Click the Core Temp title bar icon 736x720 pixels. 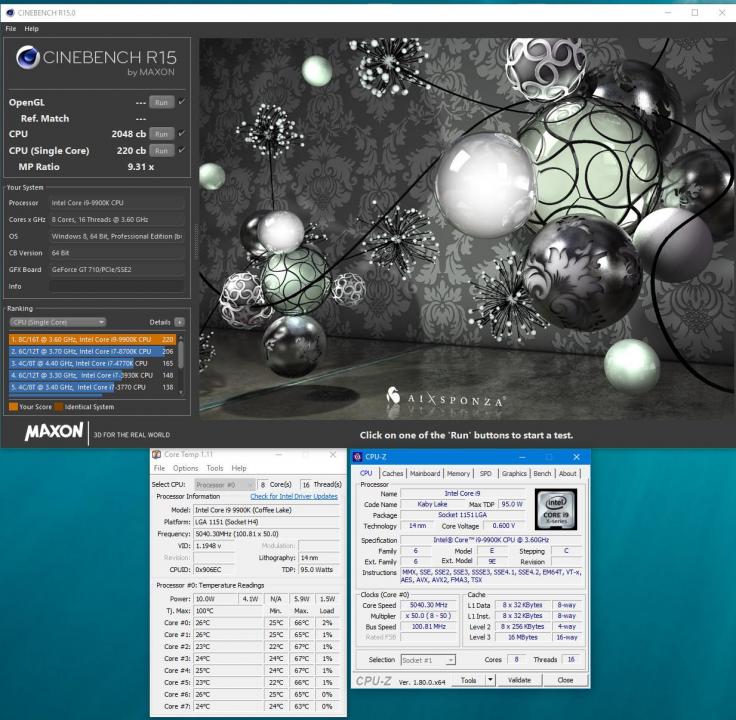[157, 454]
